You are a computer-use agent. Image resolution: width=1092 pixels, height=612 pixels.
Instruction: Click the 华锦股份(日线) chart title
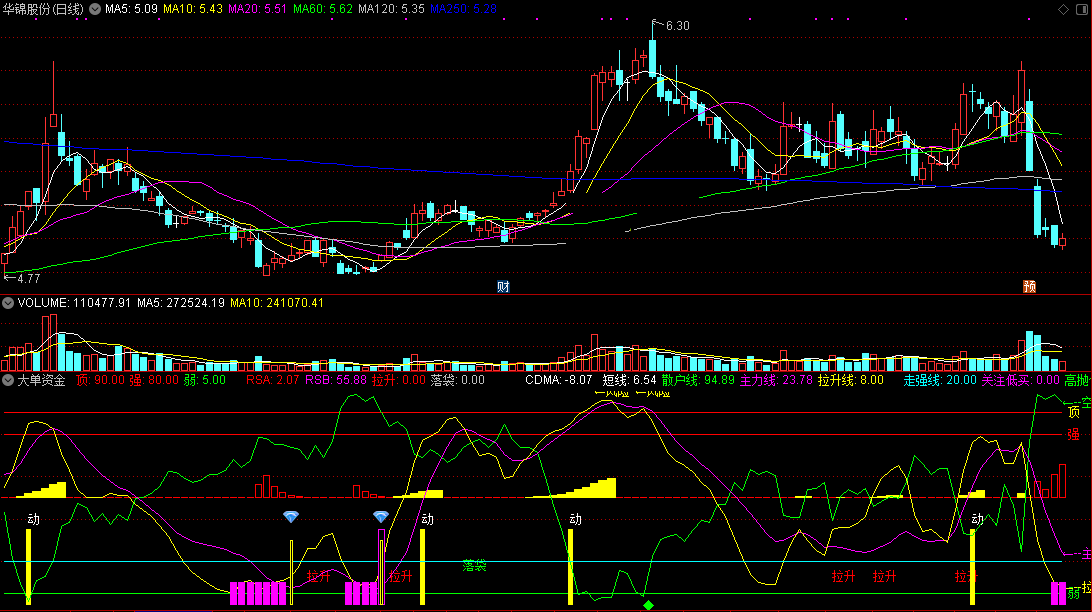click(43, 9)
